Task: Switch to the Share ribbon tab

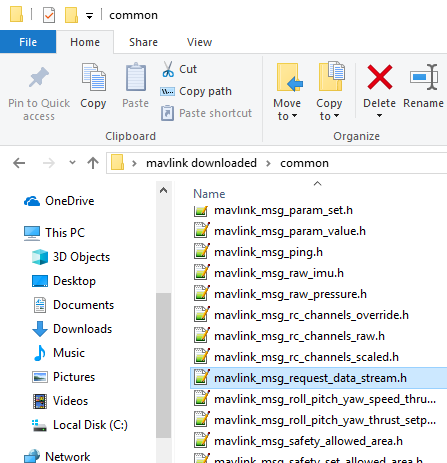Action: click(x=143, y=42)
